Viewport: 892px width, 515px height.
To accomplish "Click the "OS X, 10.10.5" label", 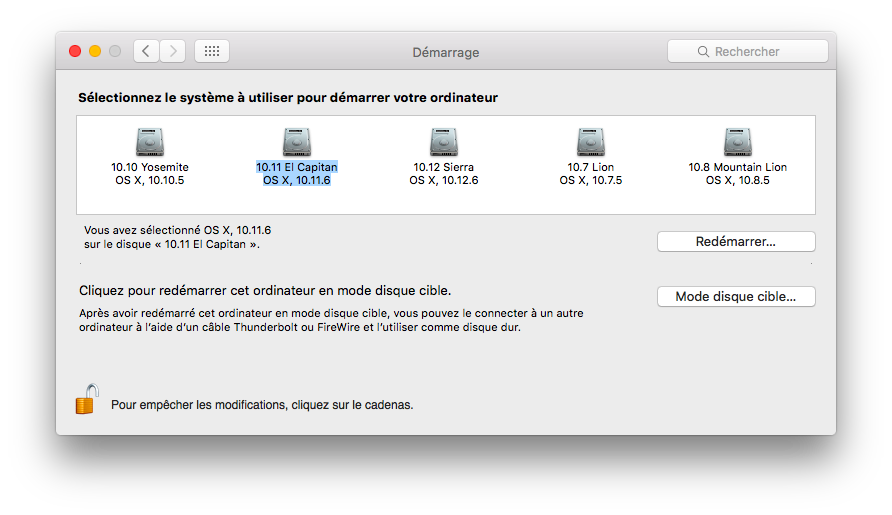I will pyautogui.click(x=150, y=180).
